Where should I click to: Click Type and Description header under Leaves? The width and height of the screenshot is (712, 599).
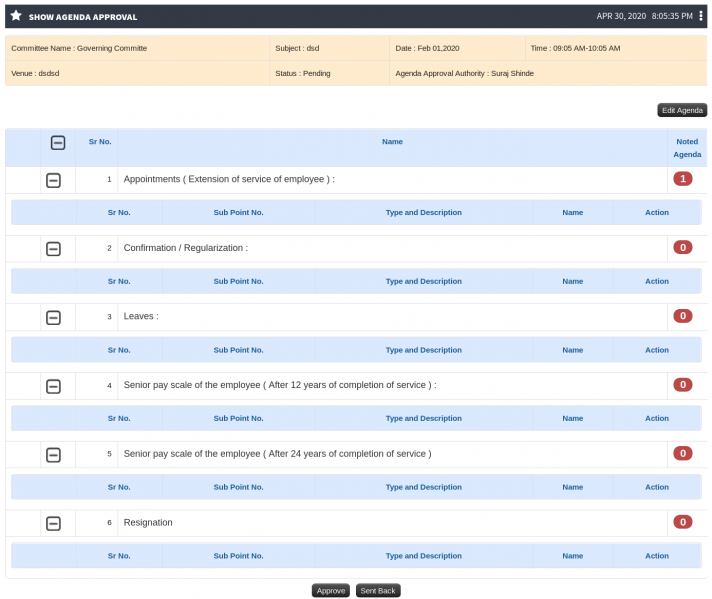click(x=424, y=350)
